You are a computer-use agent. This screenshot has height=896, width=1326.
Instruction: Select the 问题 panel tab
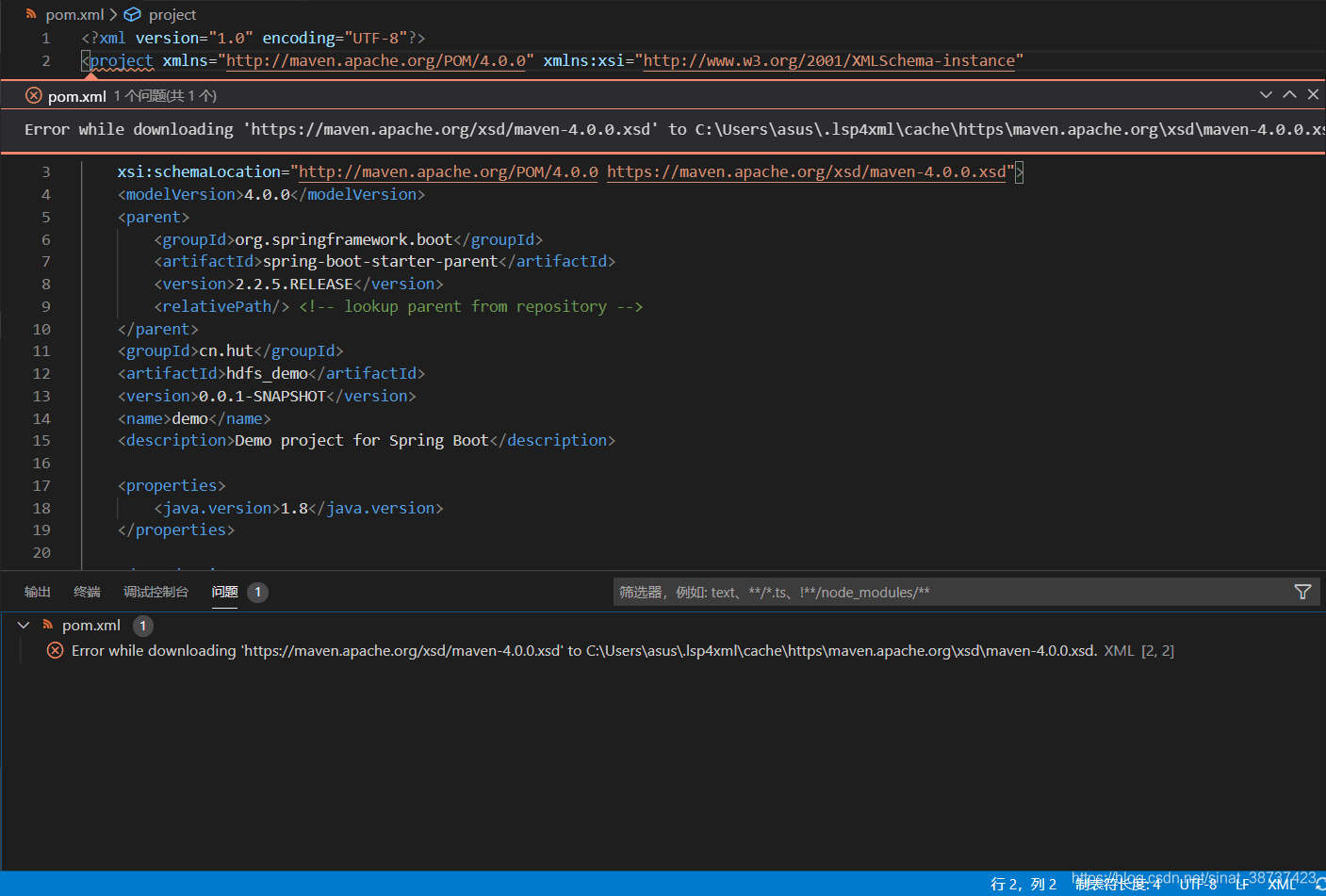click(224, 592)
